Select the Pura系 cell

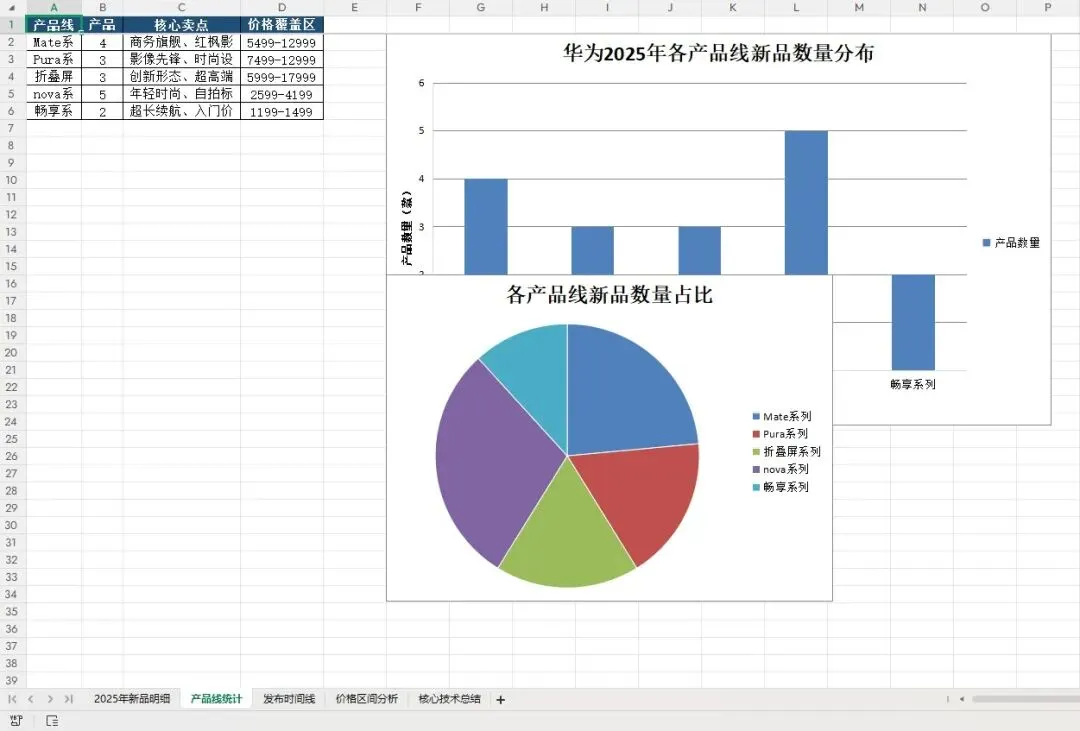click(54, 59)
